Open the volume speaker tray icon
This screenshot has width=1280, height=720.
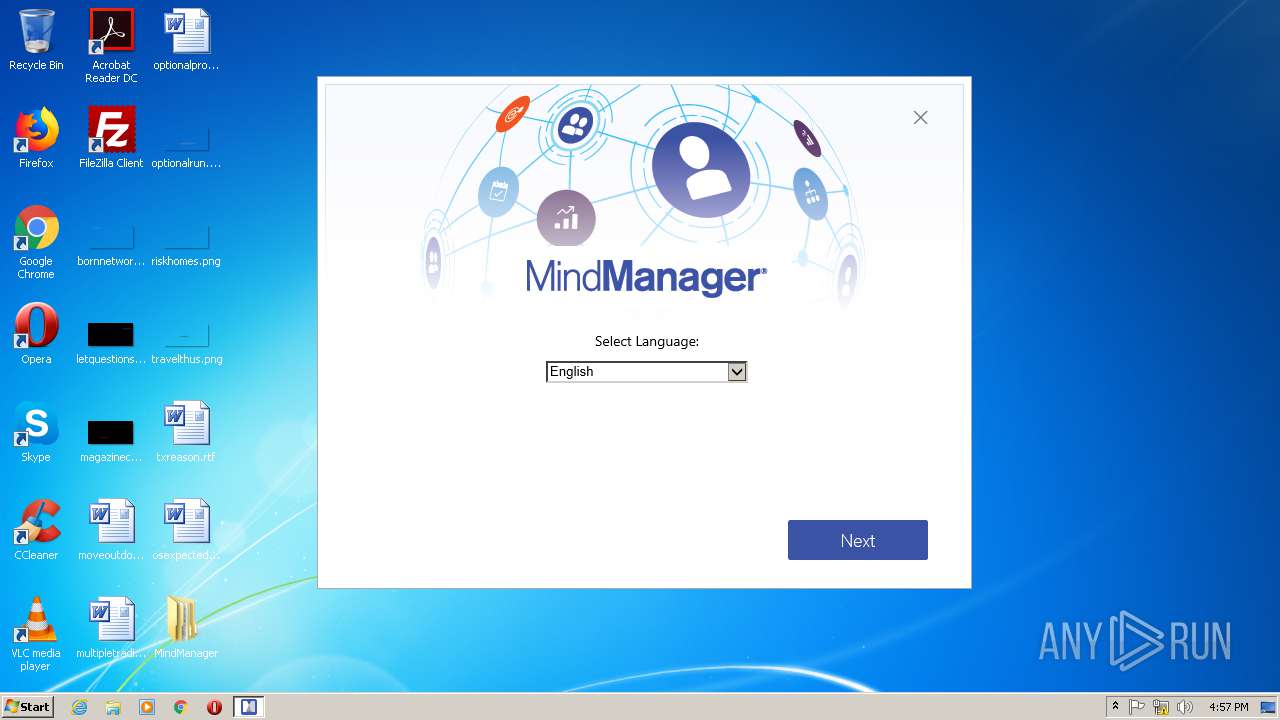[x=1185, y=707]
